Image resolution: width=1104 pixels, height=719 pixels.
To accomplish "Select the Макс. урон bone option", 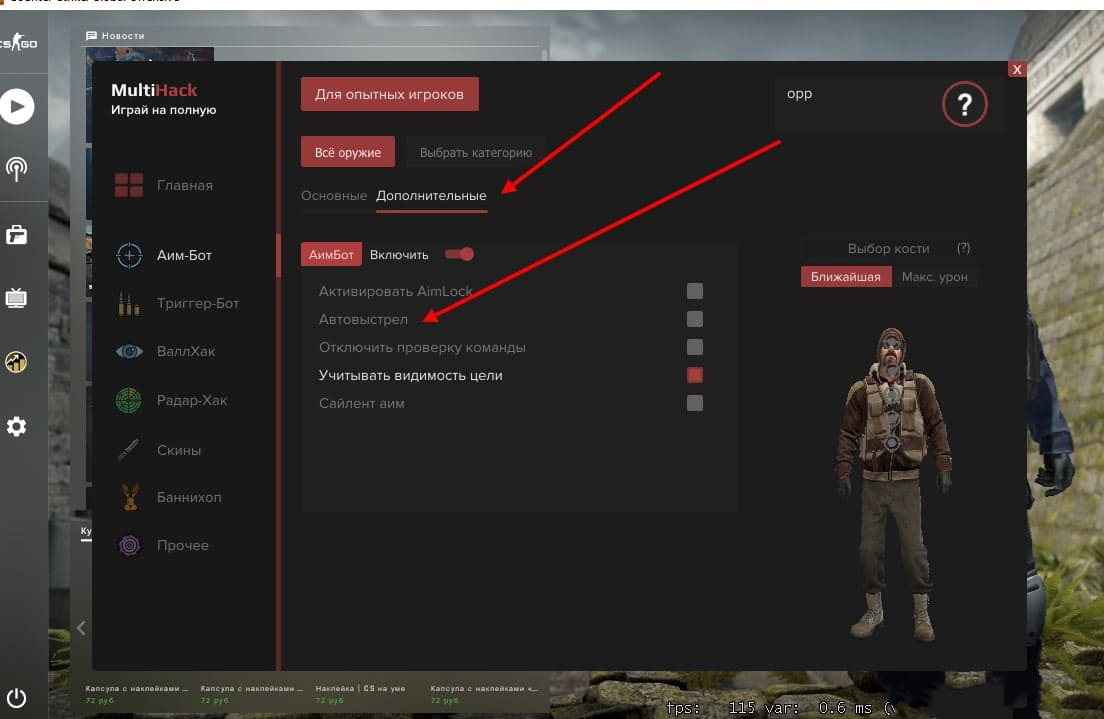I will pos(934,277).
